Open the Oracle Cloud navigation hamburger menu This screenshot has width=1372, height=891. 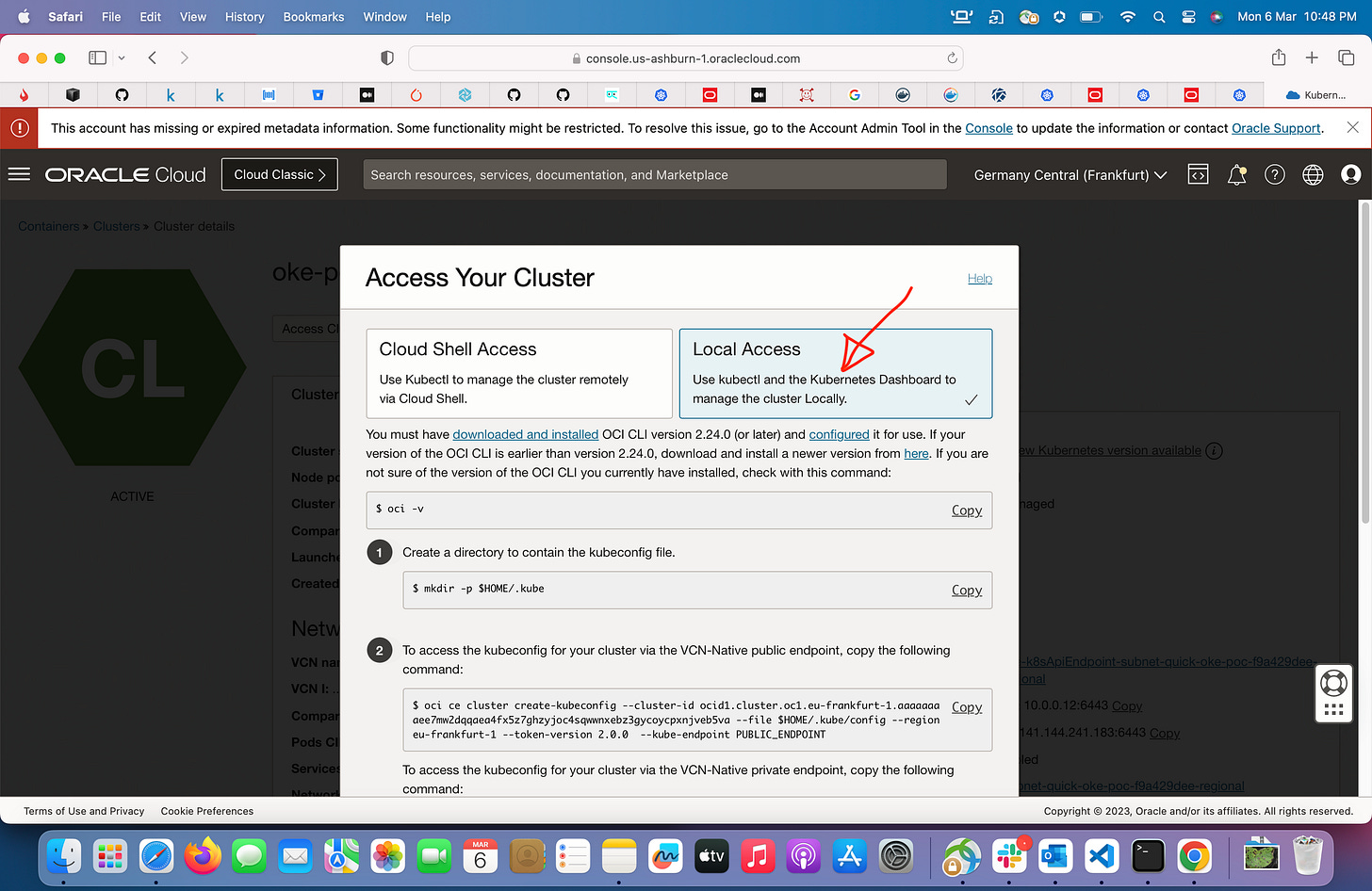pos(19,174)
